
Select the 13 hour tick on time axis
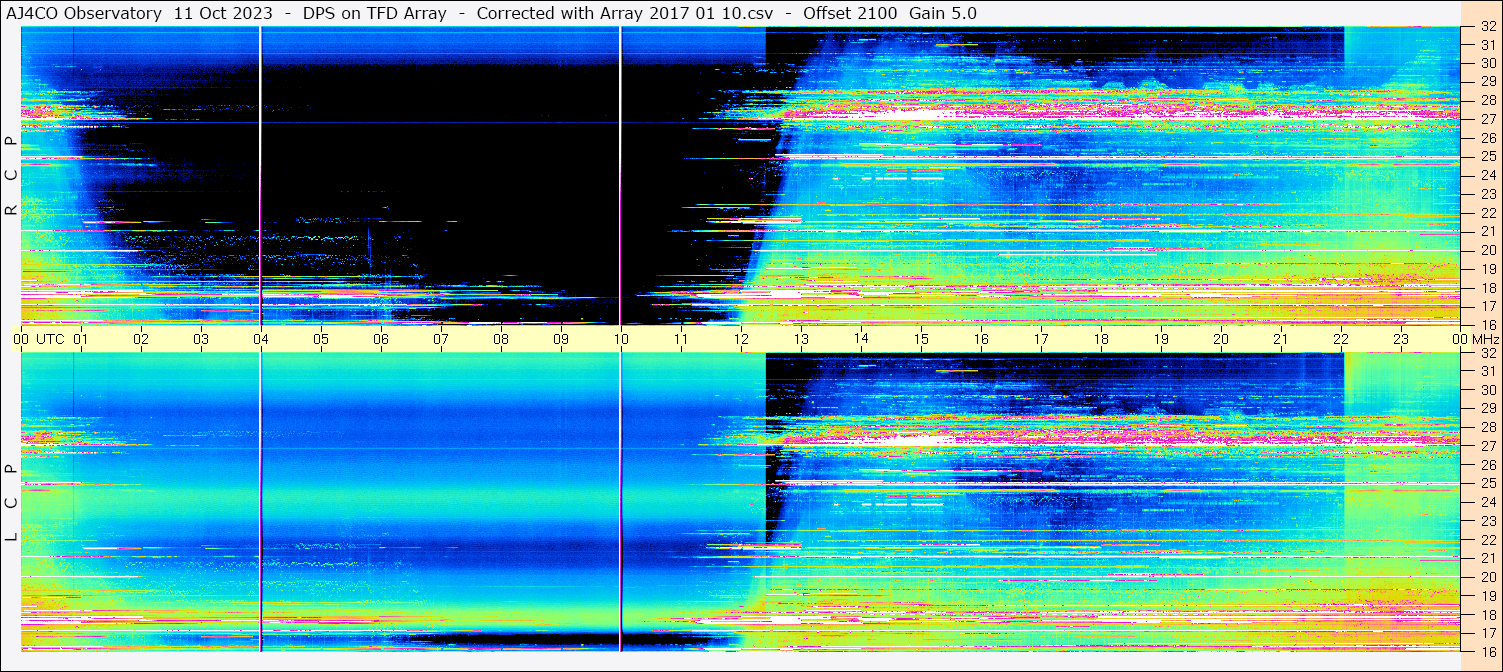[x=801, y=339]
